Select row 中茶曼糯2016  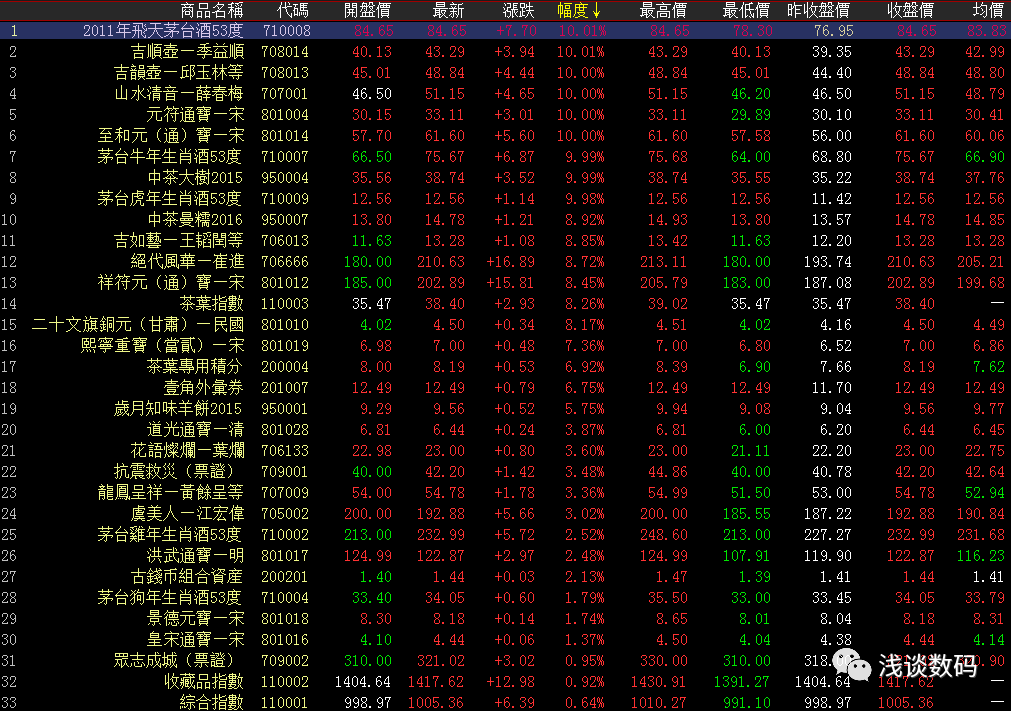pos(506,219)
